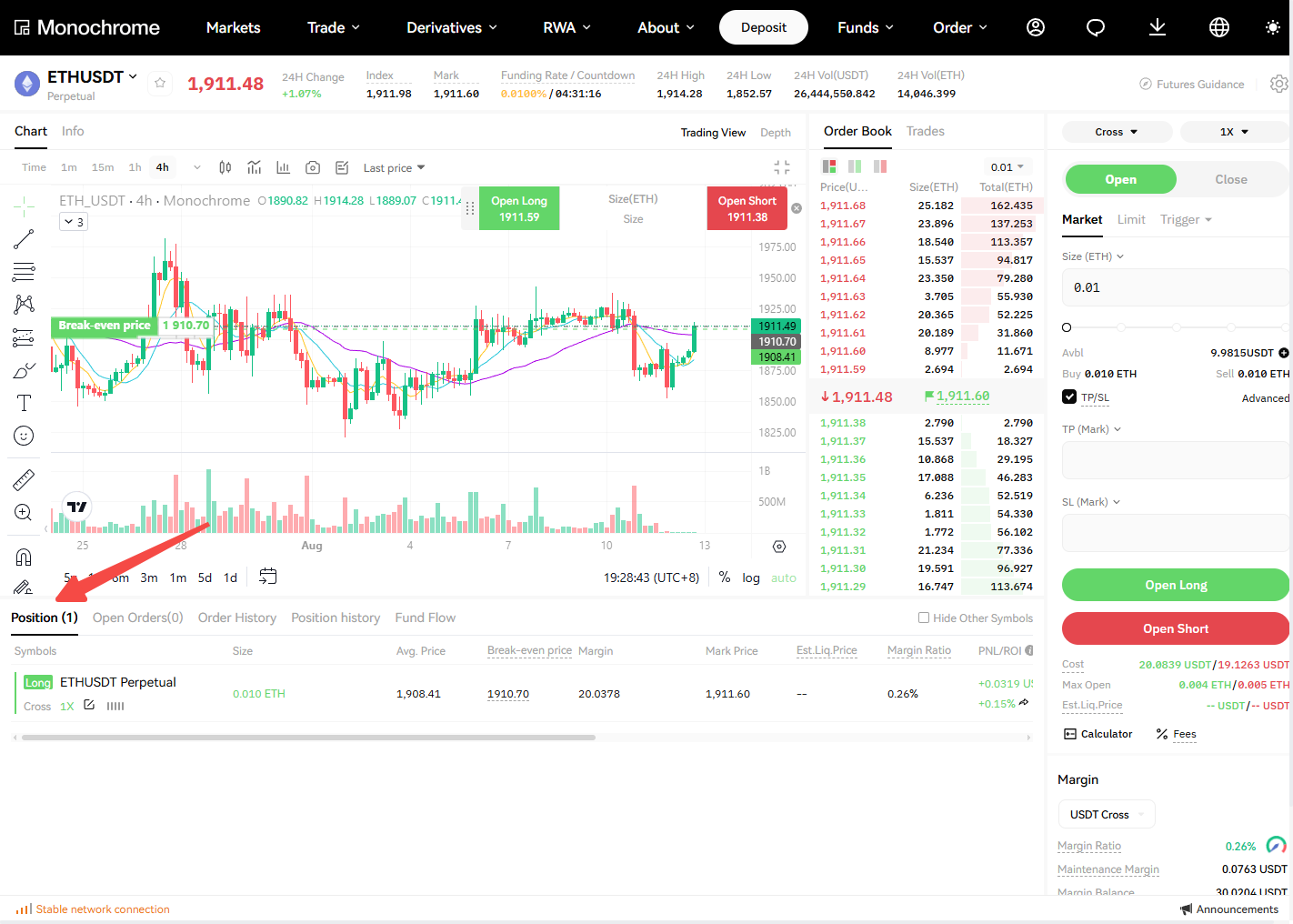Check the Hide Other Symbols checkbox

924,618
